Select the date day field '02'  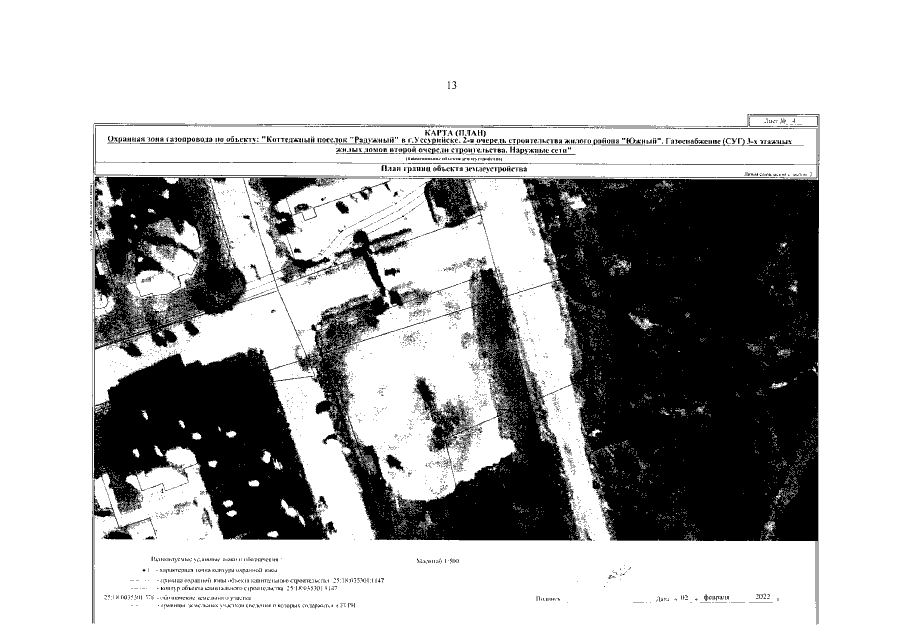[x=684, y=598]
